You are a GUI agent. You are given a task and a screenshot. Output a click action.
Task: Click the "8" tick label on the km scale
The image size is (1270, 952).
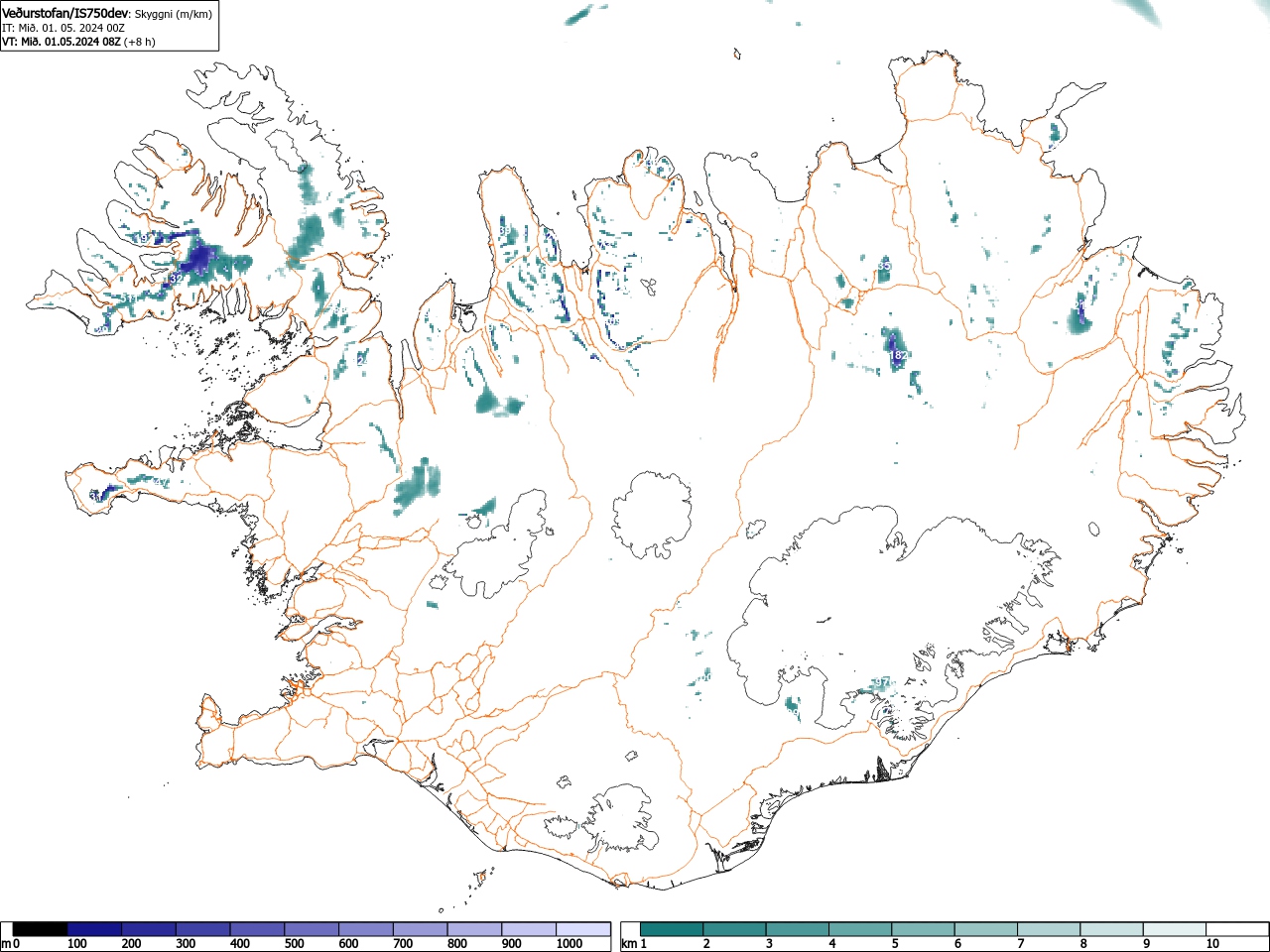coord(1083,944)
